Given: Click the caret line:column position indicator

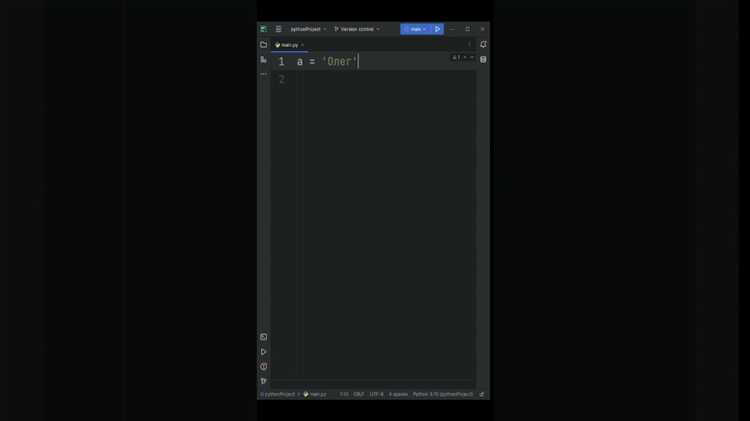Looking at the screenshot, I should 344,395.
